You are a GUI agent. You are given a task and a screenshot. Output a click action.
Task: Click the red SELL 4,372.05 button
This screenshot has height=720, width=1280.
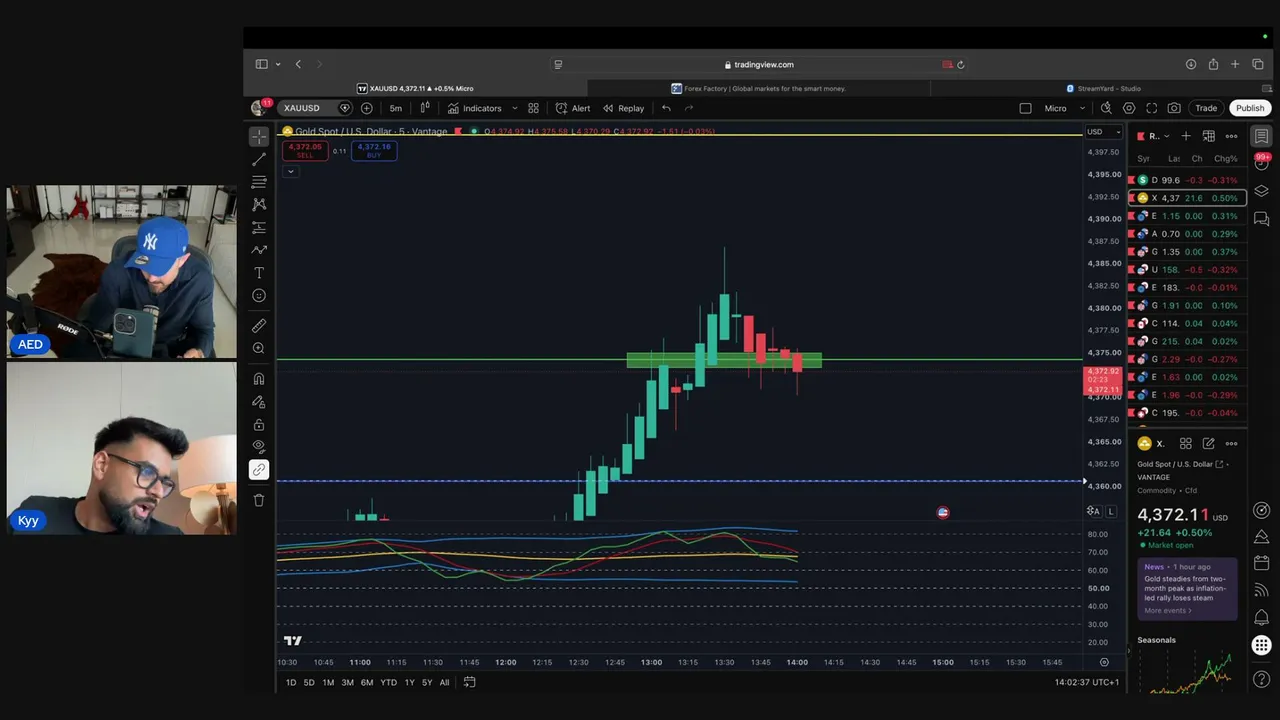coord(305,150)
